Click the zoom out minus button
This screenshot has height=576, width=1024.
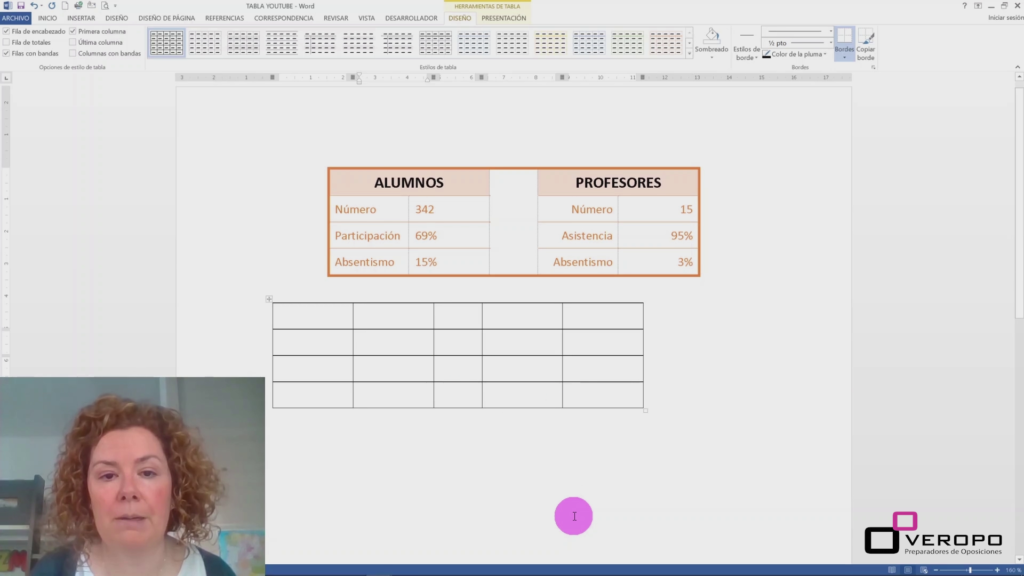click(x=935, y=570)
